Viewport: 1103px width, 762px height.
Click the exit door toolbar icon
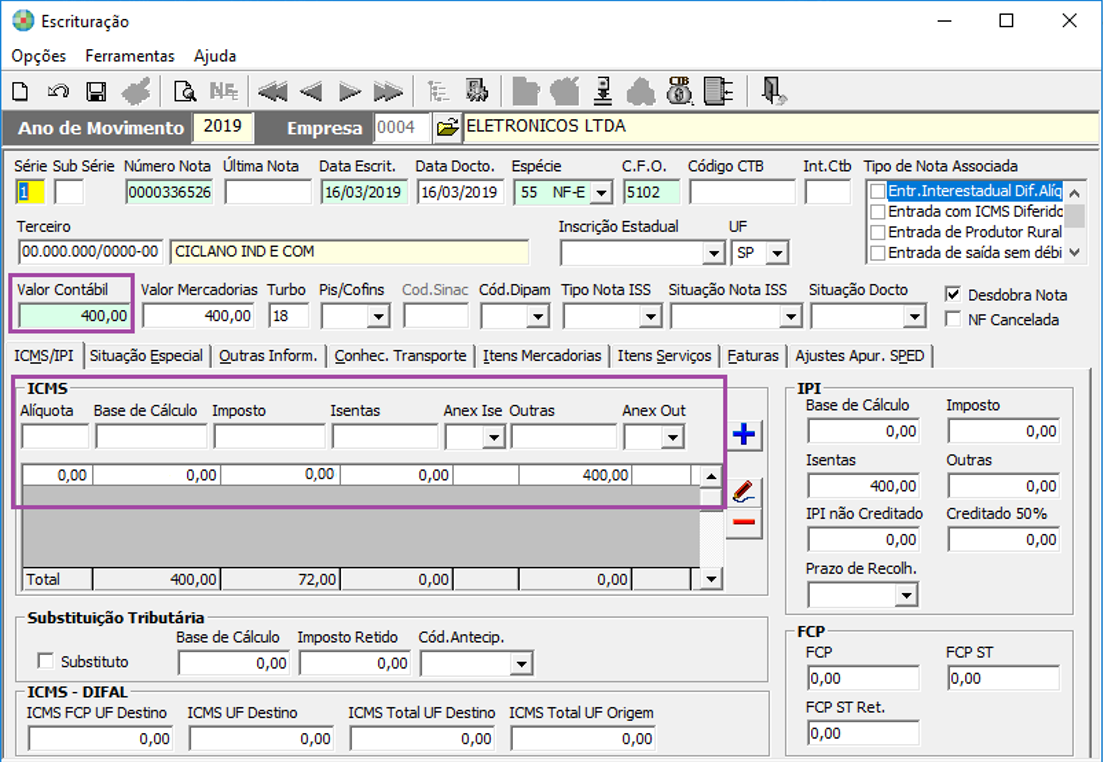(773, 91)
